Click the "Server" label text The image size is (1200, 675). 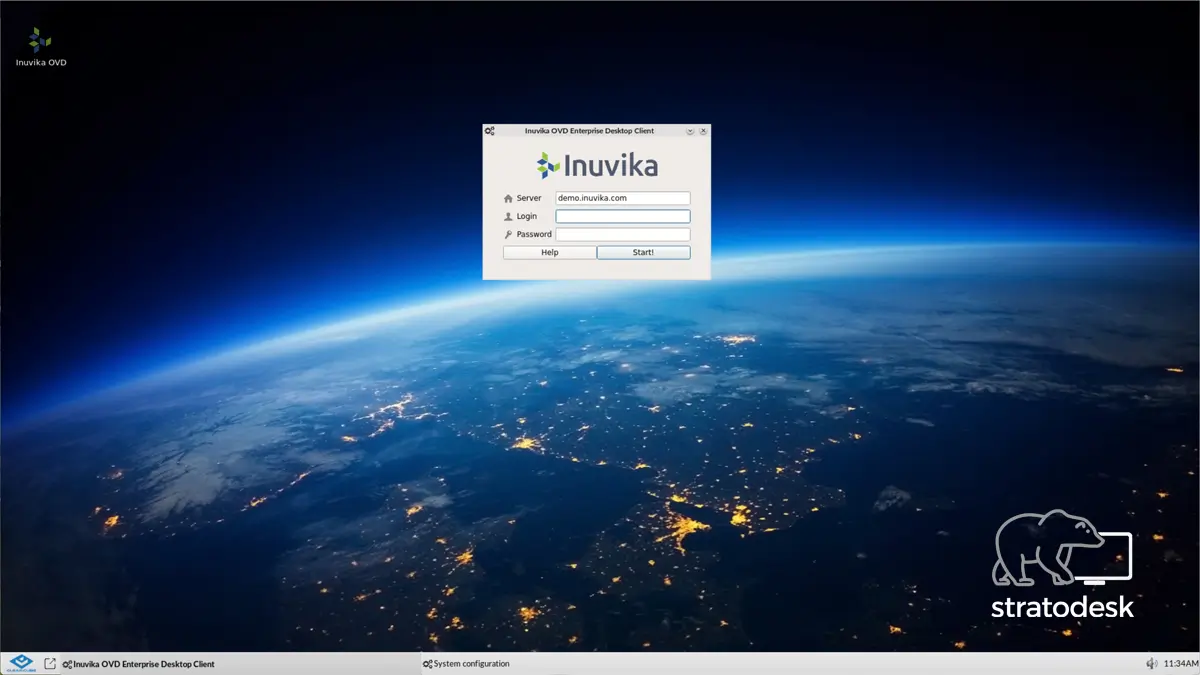(x=529, y=199)
